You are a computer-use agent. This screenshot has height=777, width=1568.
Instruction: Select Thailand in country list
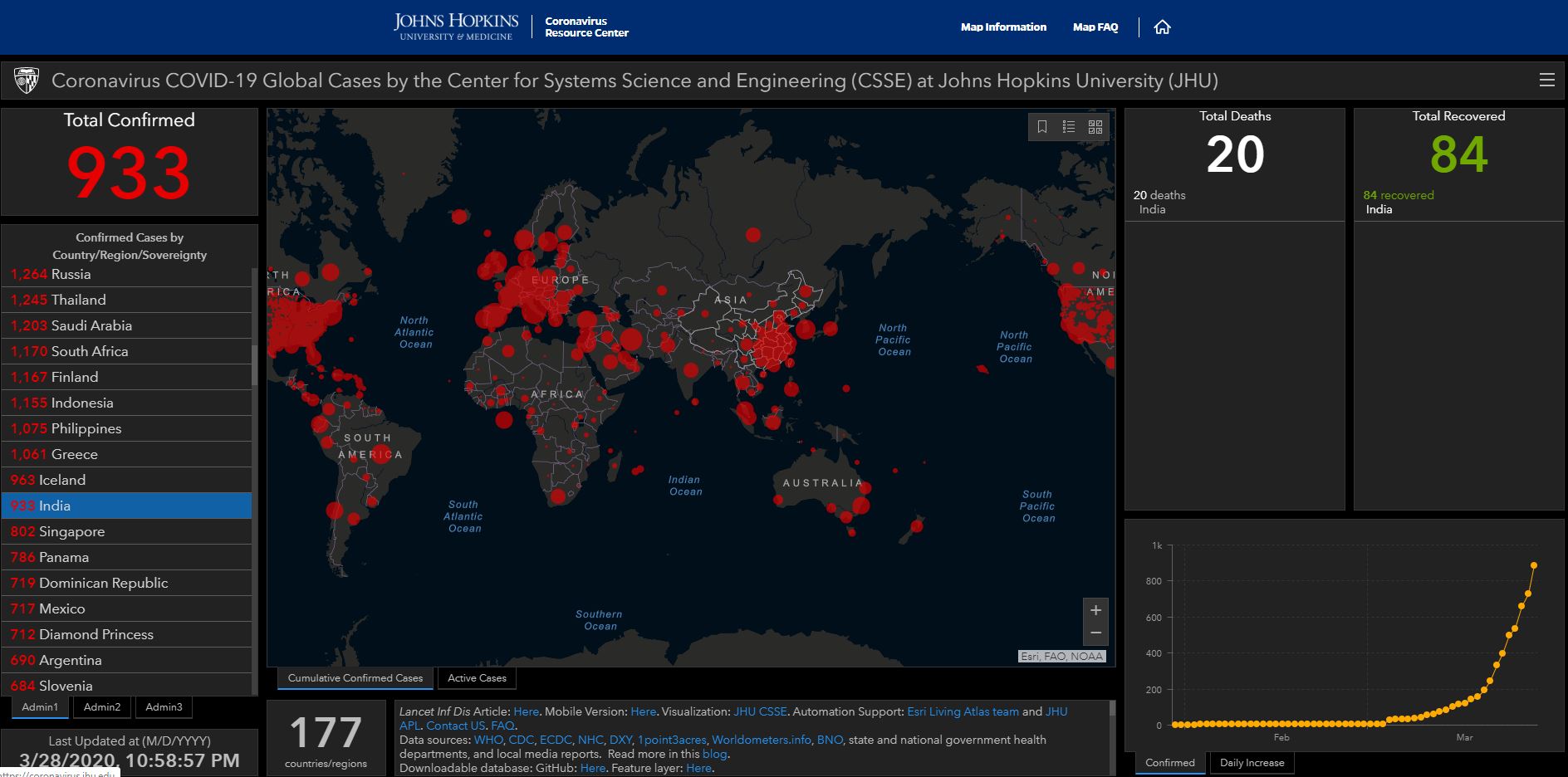pos(126,300)
